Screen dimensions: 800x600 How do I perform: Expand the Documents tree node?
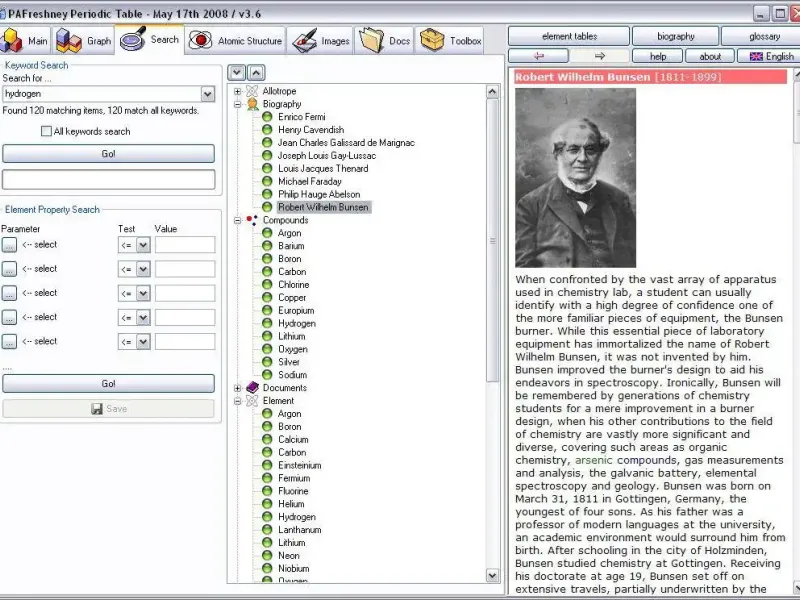pyautogui.click(x=238, y=388)
